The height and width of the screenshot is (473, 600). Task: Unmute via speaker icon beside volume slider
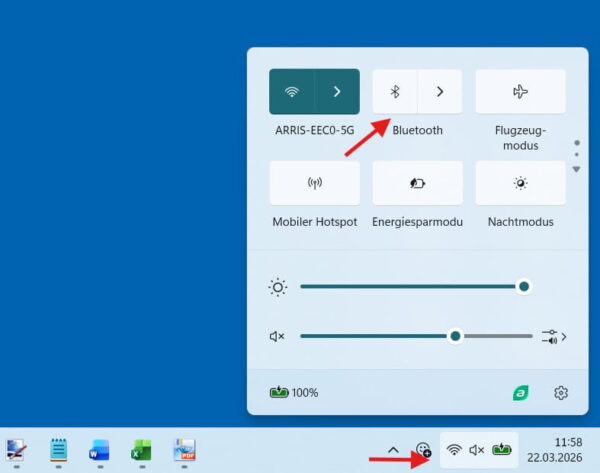click(x=277, y=336)
